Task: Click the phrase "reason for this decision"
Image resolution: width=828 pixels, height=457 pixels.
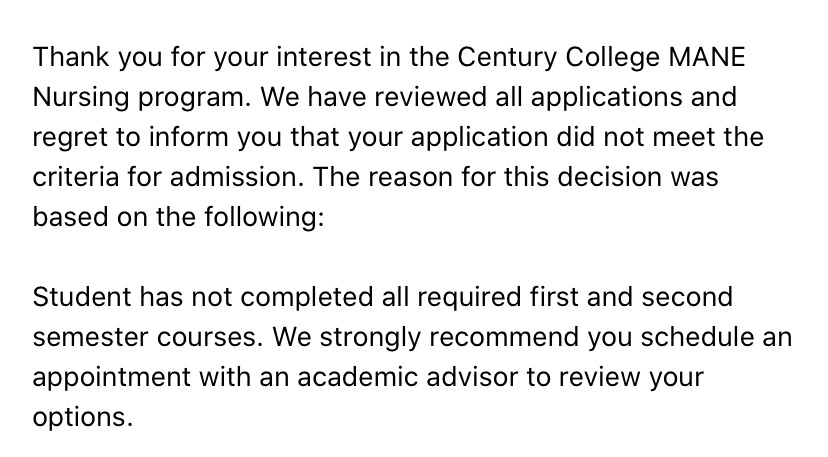Action: (x=515, y=178)
